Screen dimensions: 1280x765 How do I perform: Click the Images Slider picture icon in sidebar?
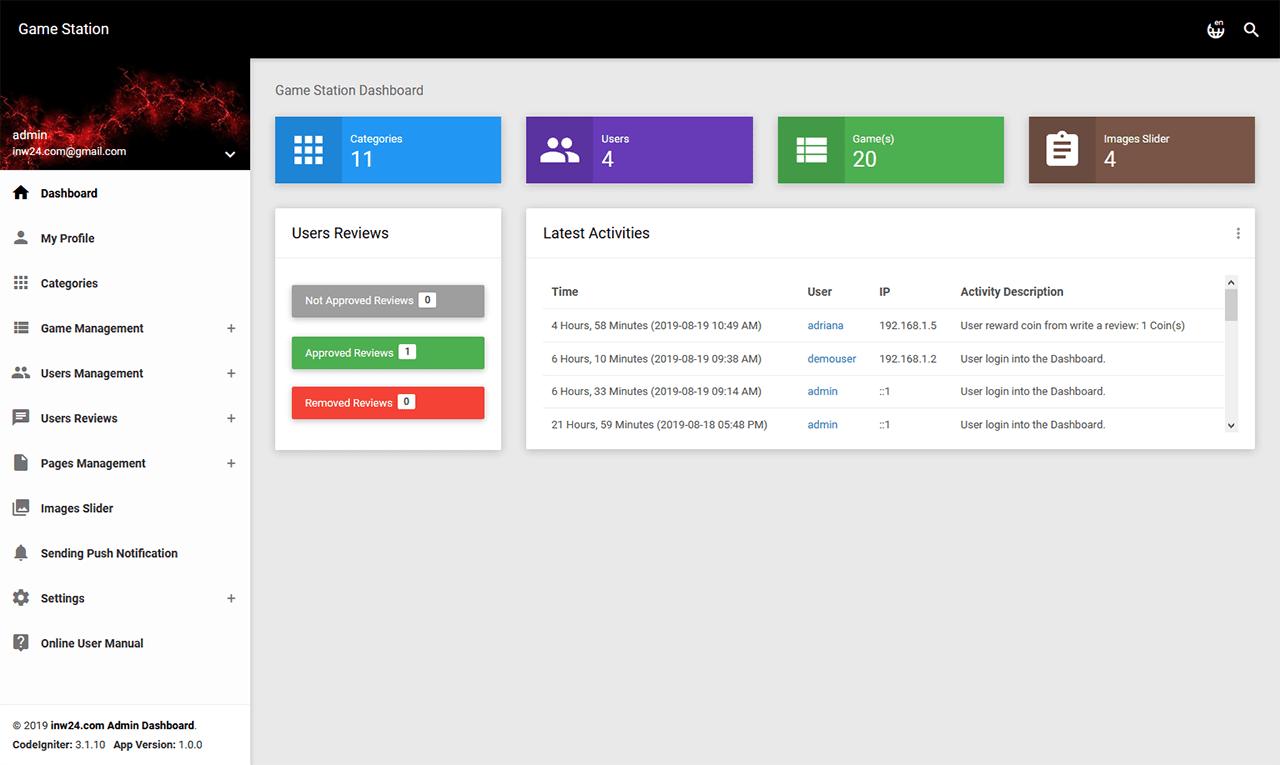[21, 508]
